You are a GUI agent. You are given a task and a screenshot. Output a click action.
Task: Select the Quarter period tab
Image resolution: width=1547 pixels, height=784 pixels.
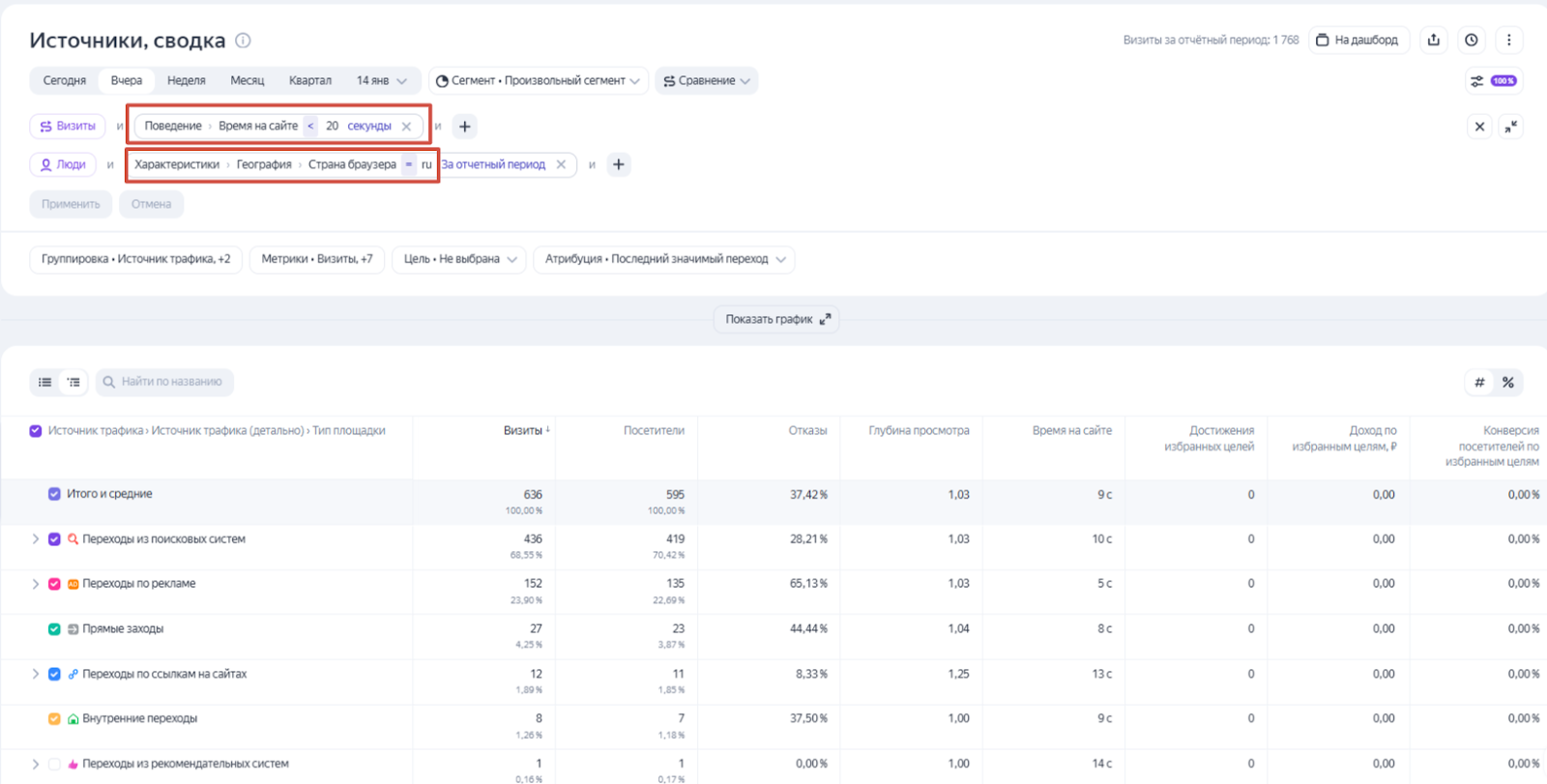309,81
